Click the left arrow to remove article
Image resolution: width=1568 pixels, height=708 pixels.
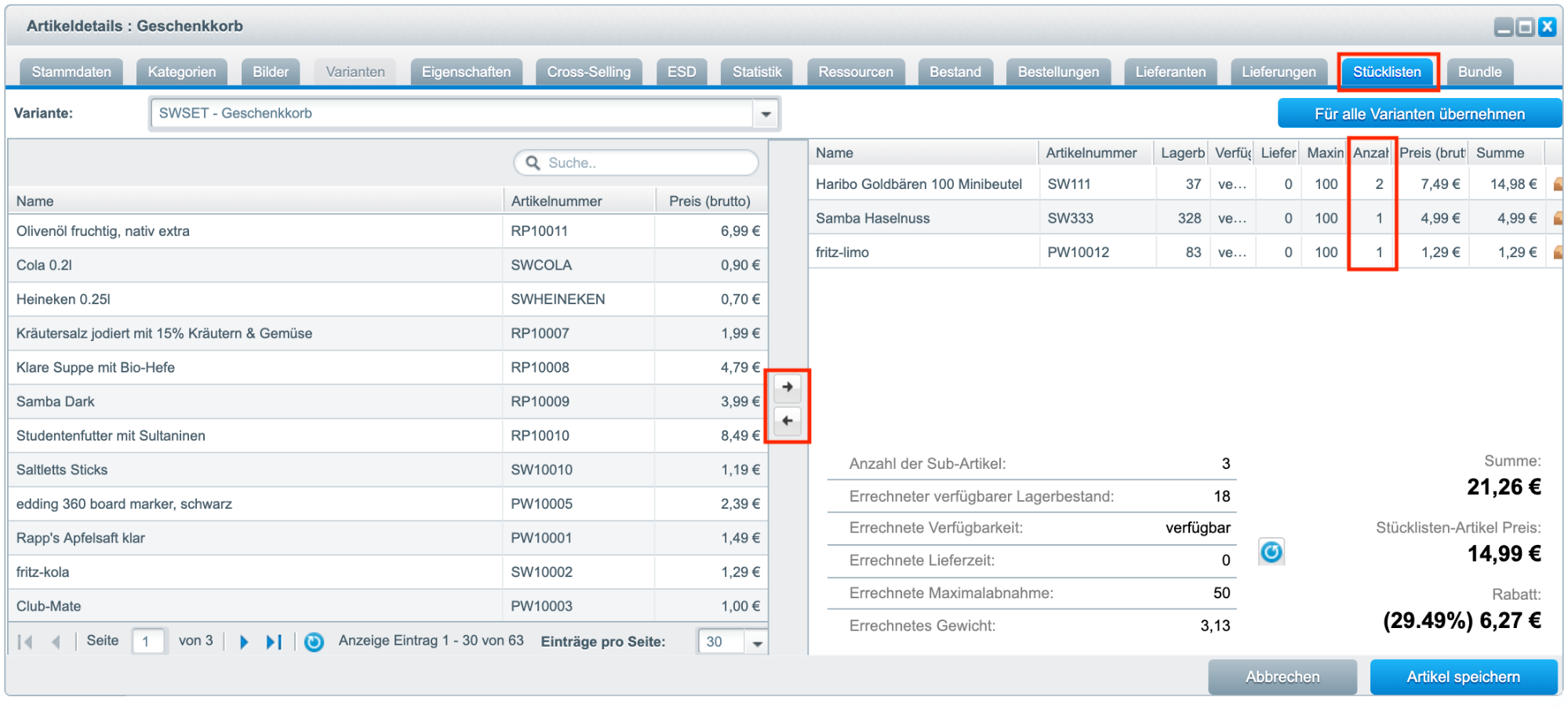click(788, 421)
